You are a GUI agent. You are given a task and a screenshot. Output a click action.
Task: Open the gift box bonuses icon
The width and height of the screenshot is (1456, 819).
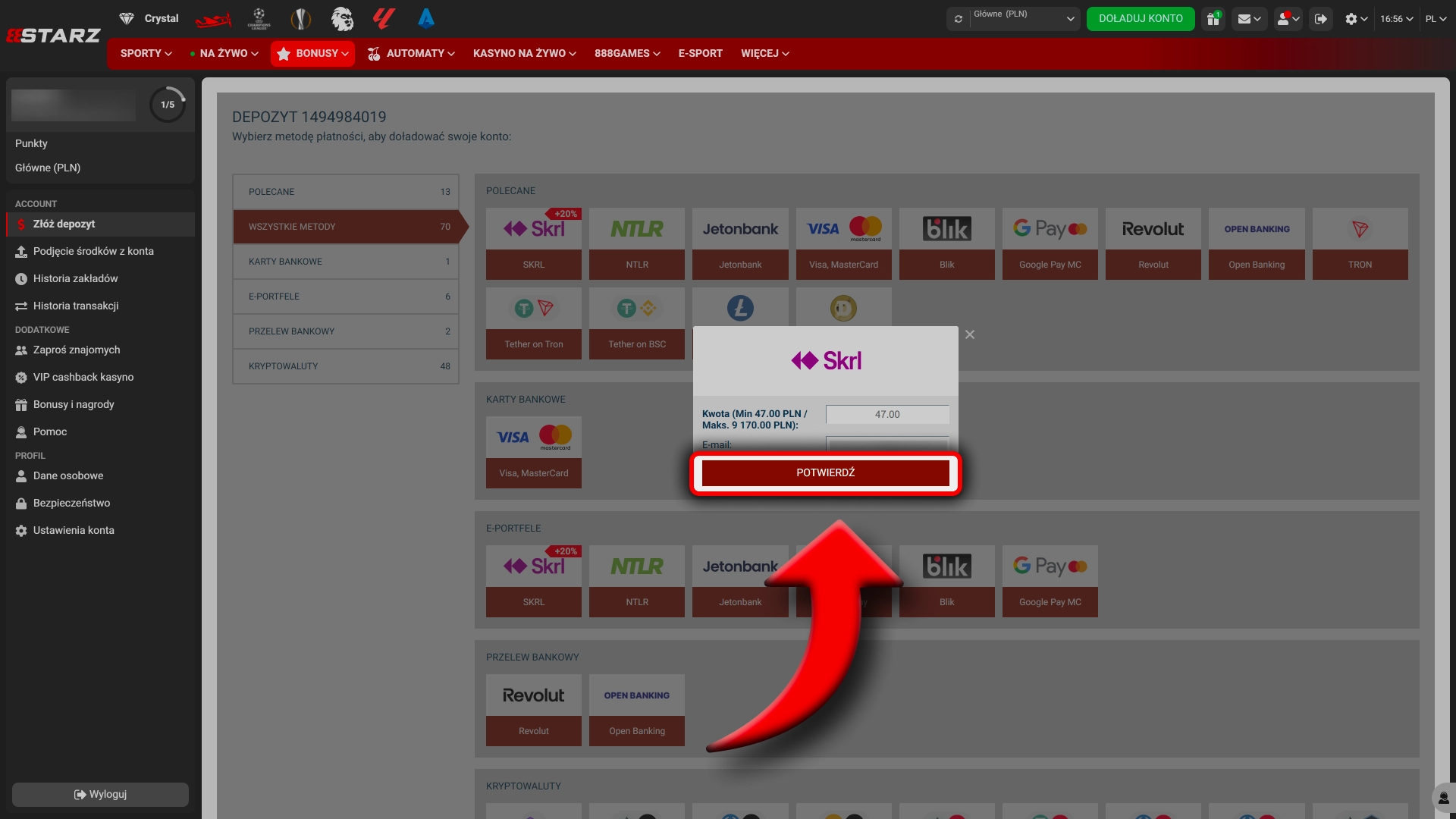1213,19
